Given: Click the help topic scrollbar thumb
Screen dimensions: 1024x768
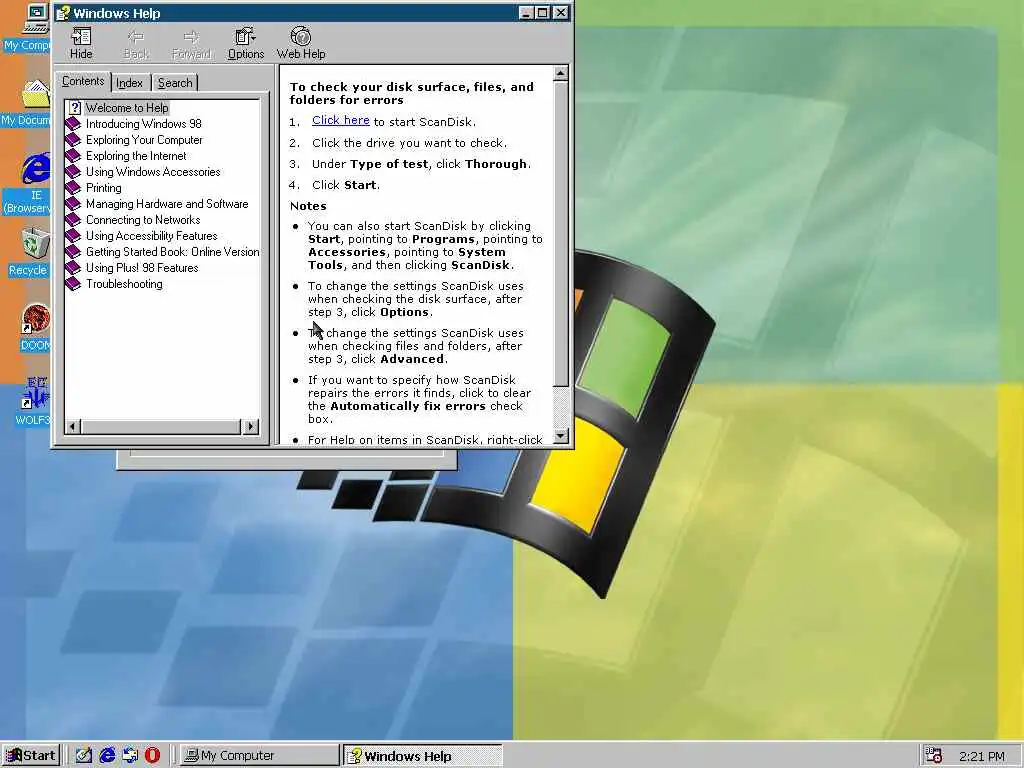Looking at the screenshot, I should tap(560, 233).
